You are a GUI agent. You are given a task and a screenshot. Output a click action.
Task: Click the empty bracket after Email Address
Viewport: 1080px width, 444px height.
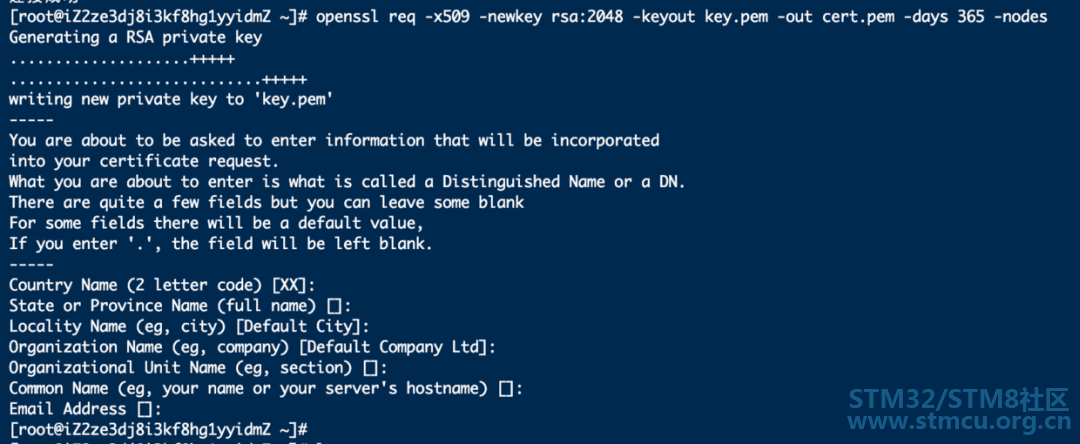(x=144, y=410)
